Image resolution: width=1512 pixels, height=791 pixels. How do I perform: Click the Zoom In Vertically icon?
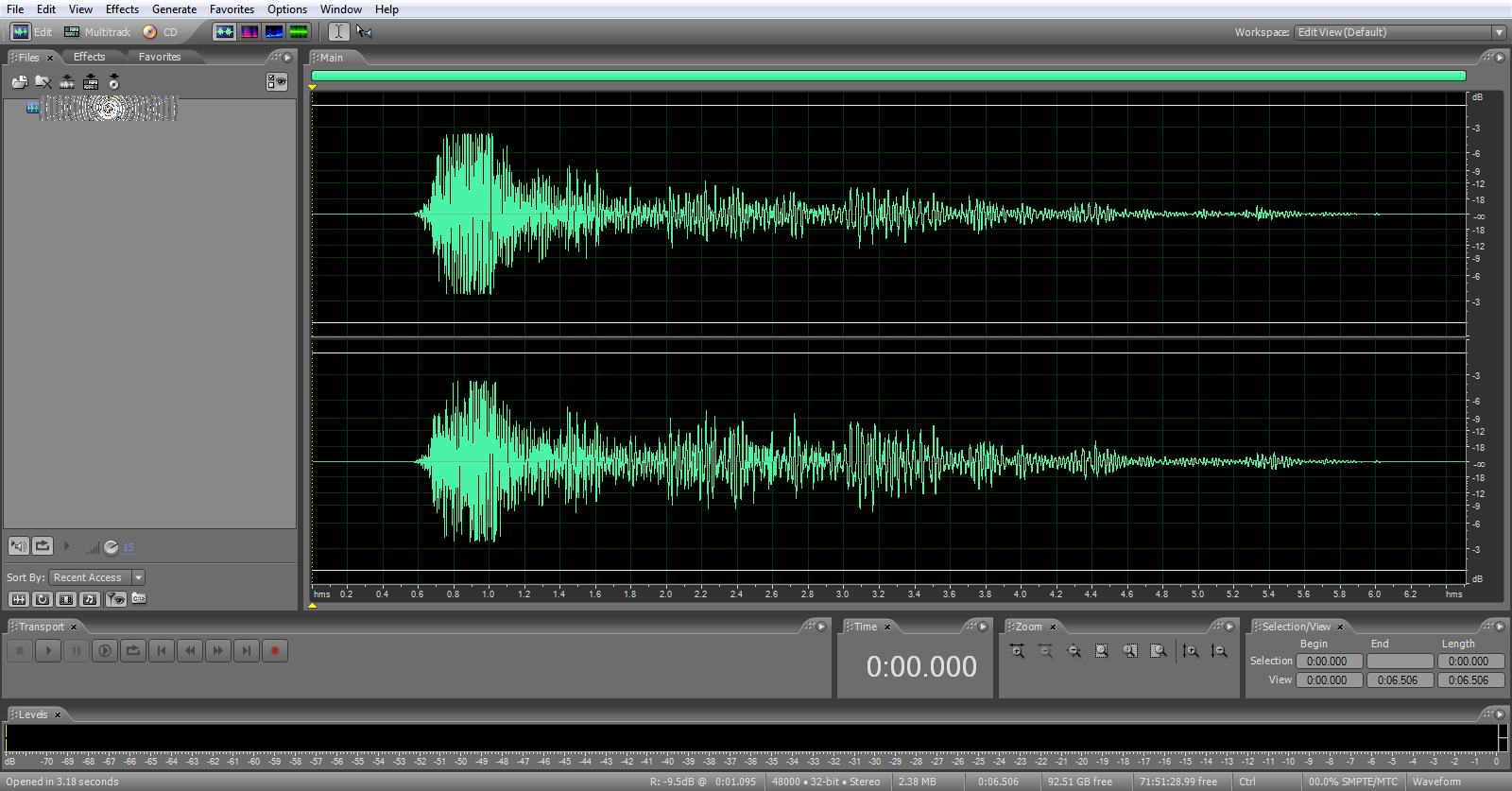click(1191, 651)
